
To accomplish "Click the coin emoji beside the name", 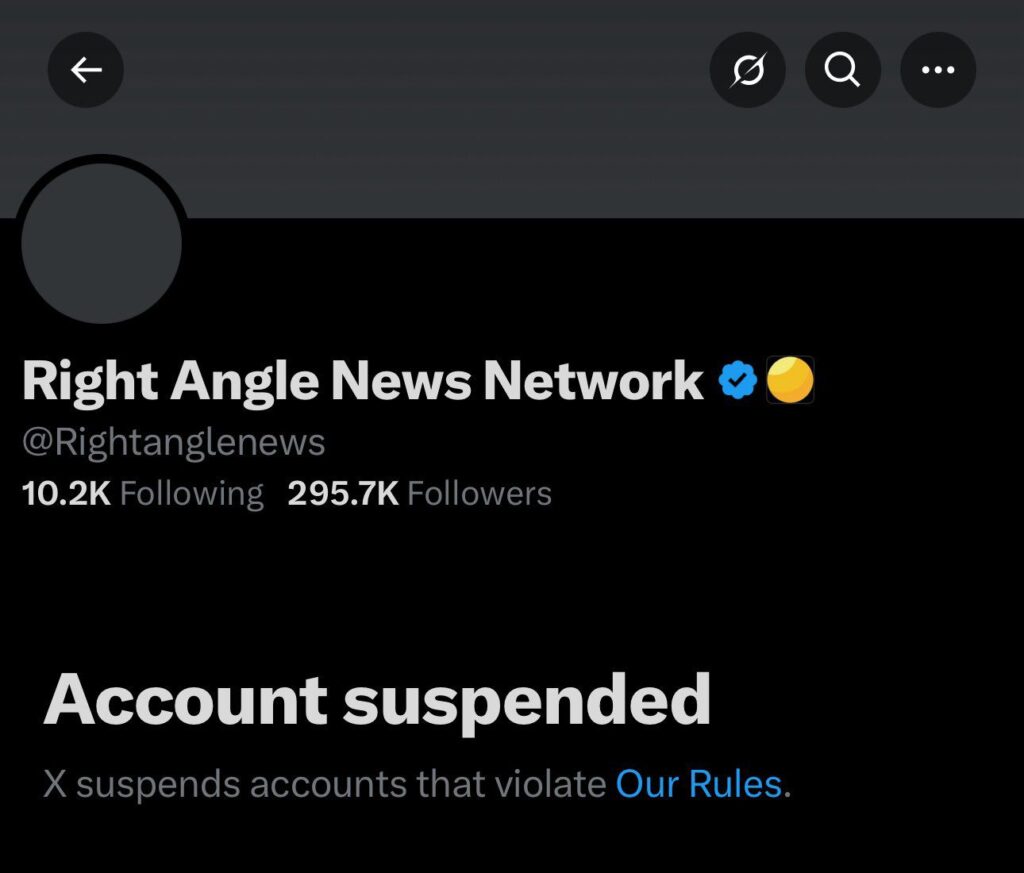I will coord(791,379).
